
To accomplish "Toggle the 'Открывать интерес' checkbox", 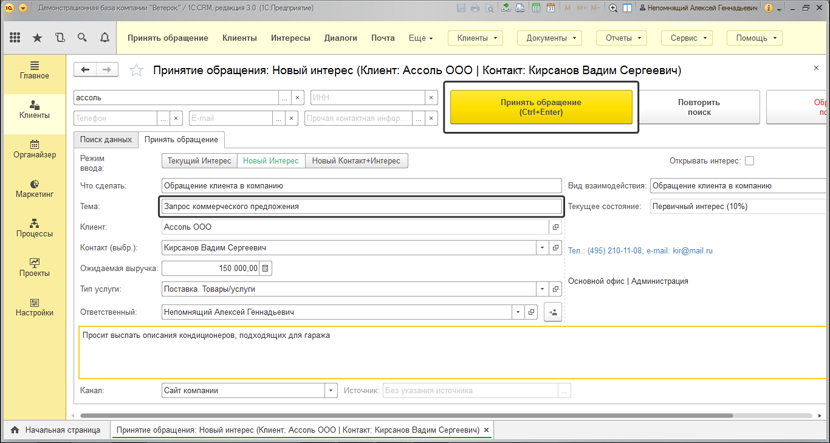I will 749,161.
